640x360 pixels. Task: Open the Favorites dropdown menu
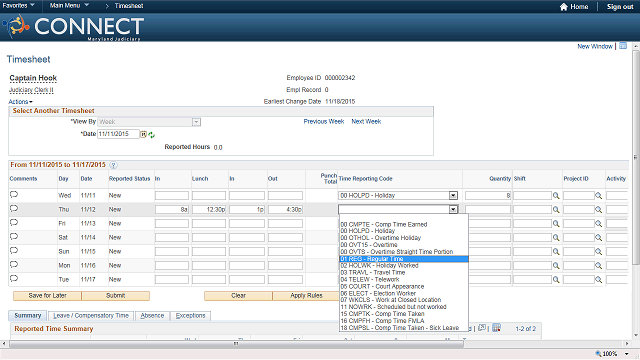[18, 5]
